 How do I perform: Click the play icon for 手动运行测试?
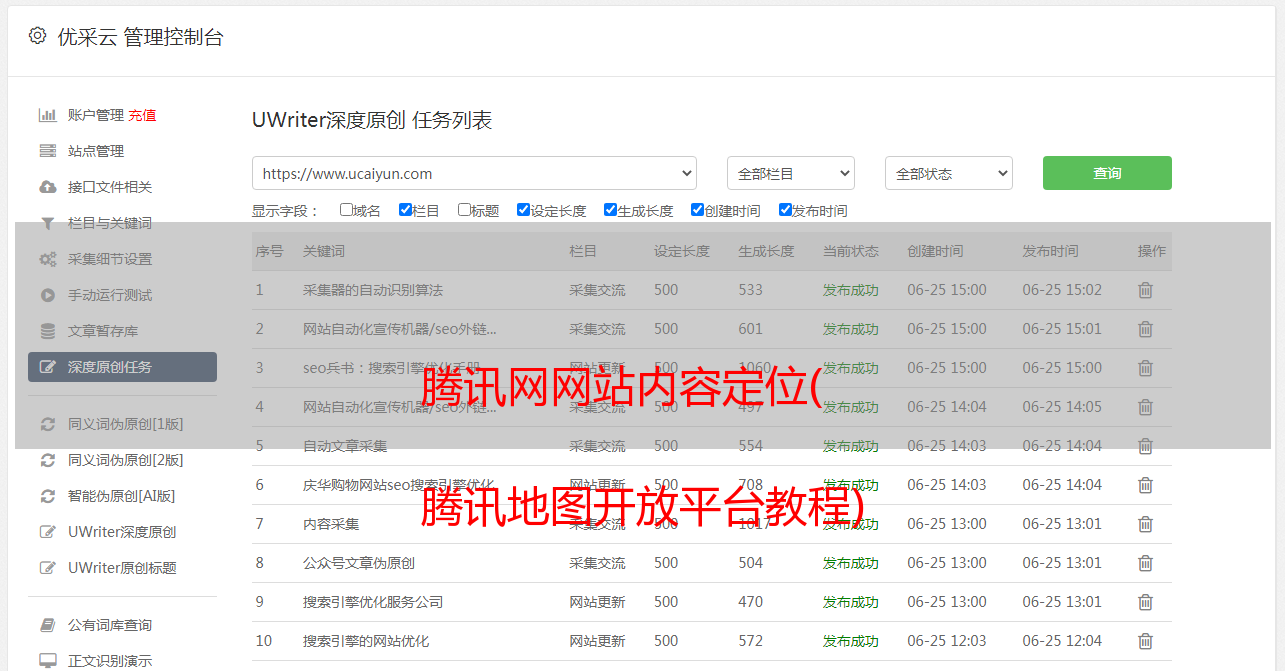[x=47, y=295]
